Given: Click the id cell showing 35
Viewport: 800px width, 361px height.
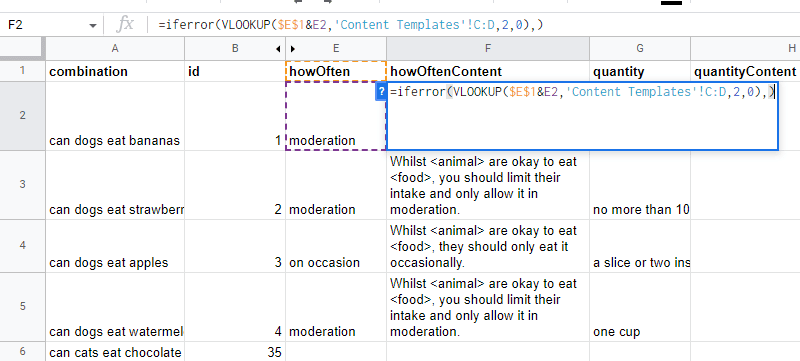Looking at the screenshot, I should 235,352.
